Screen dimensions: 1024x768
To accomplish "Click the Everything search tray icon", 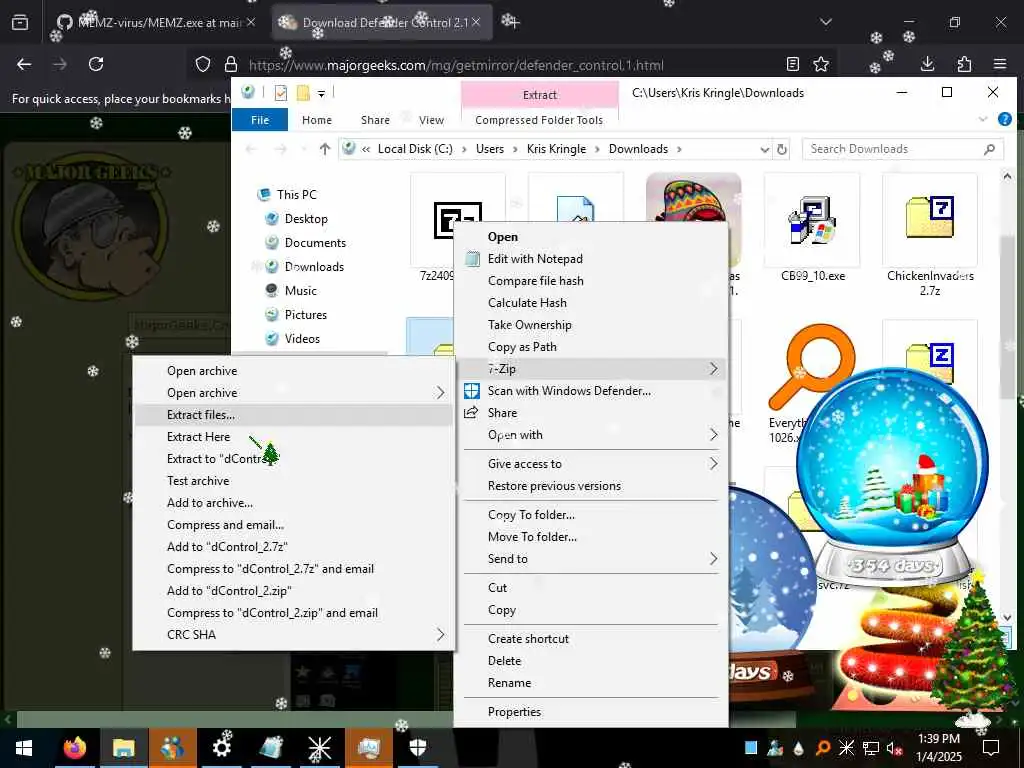I will pyautogui.click(x=823, y=748).
